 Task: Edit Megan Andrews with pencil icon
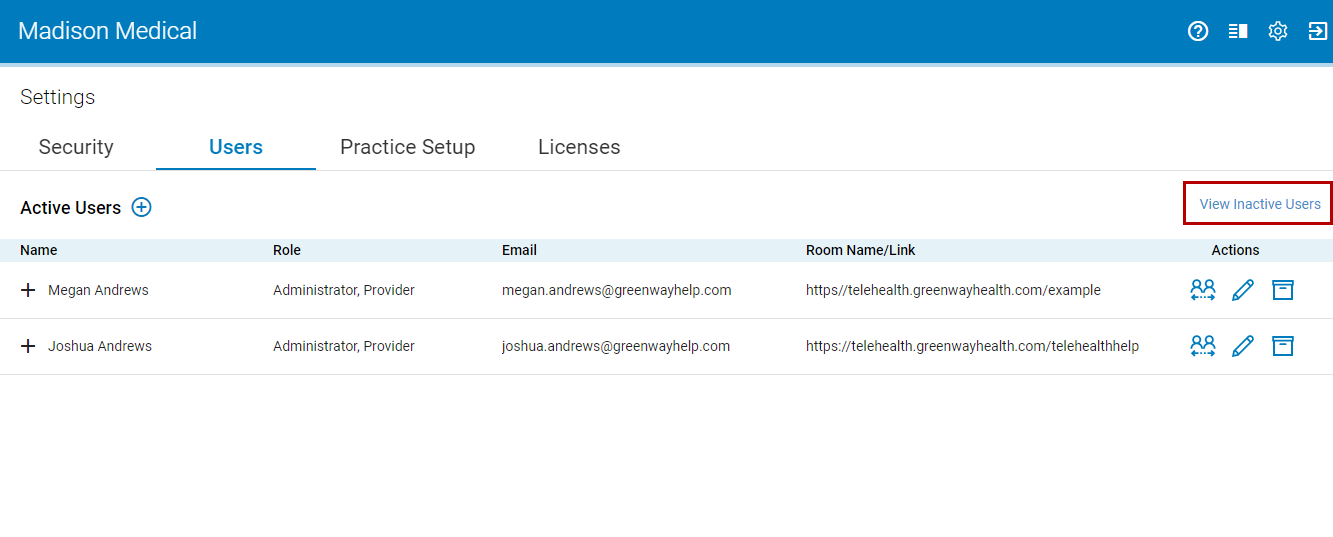coord(1243,290)
